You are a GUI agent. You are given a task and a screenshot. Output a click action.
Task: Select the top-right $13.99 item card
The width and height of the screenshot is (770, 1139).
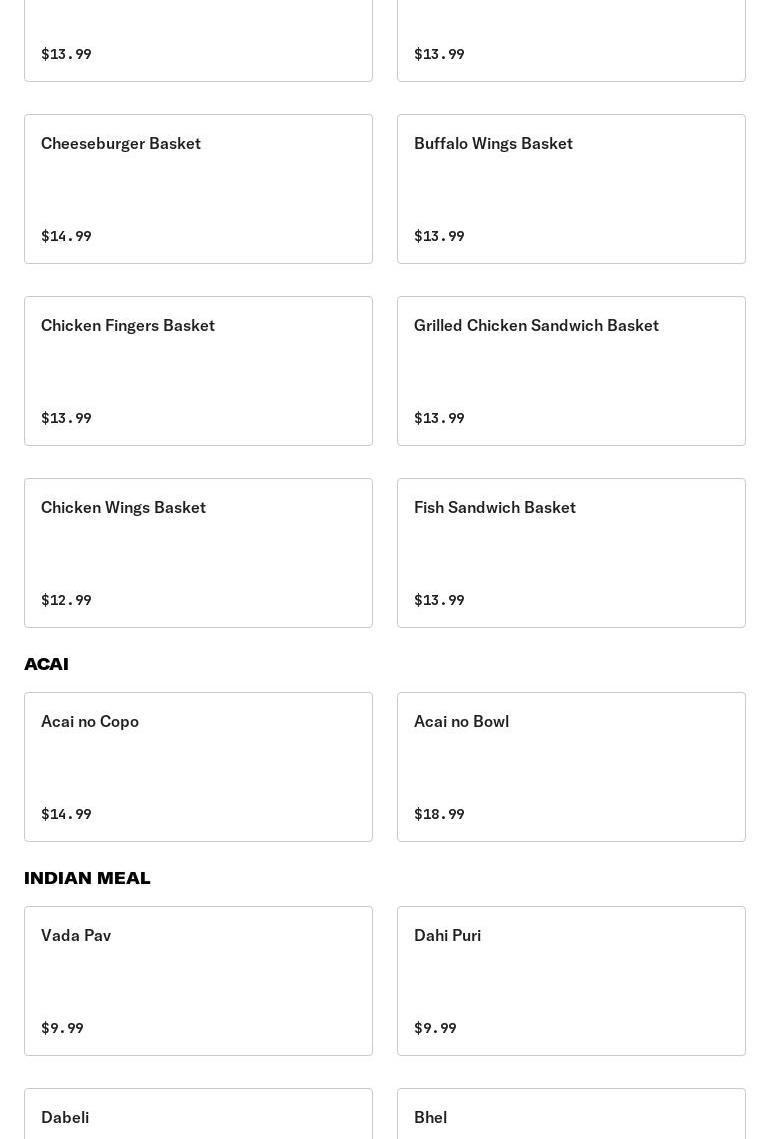tap(571, 40)
